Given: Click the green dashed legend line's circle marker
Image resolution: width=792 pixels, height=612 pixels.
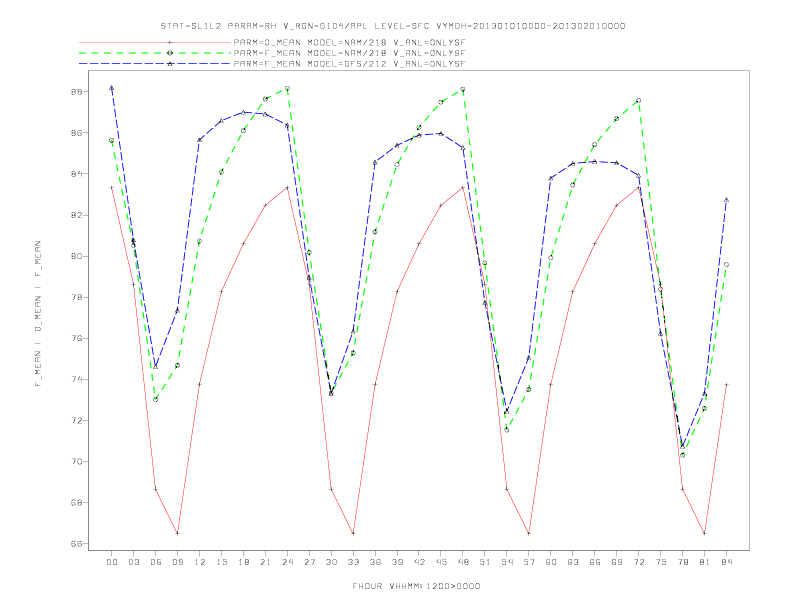Looking at the screenshot, I should (x=170, y=53).
